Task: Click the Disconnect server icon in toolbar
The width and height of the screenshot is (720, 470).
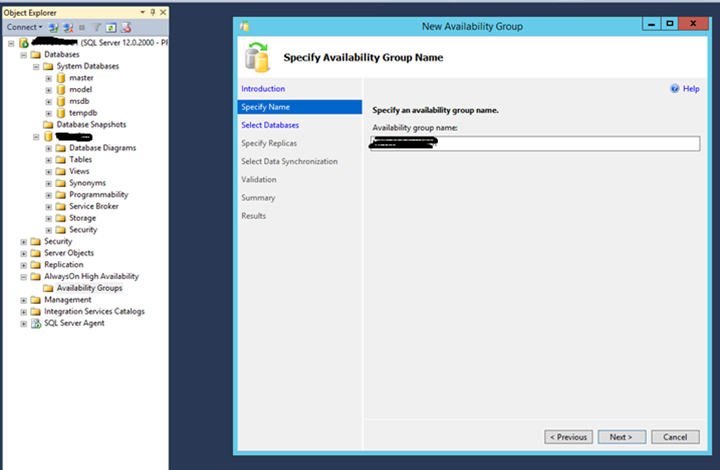Action: (68, 27)
